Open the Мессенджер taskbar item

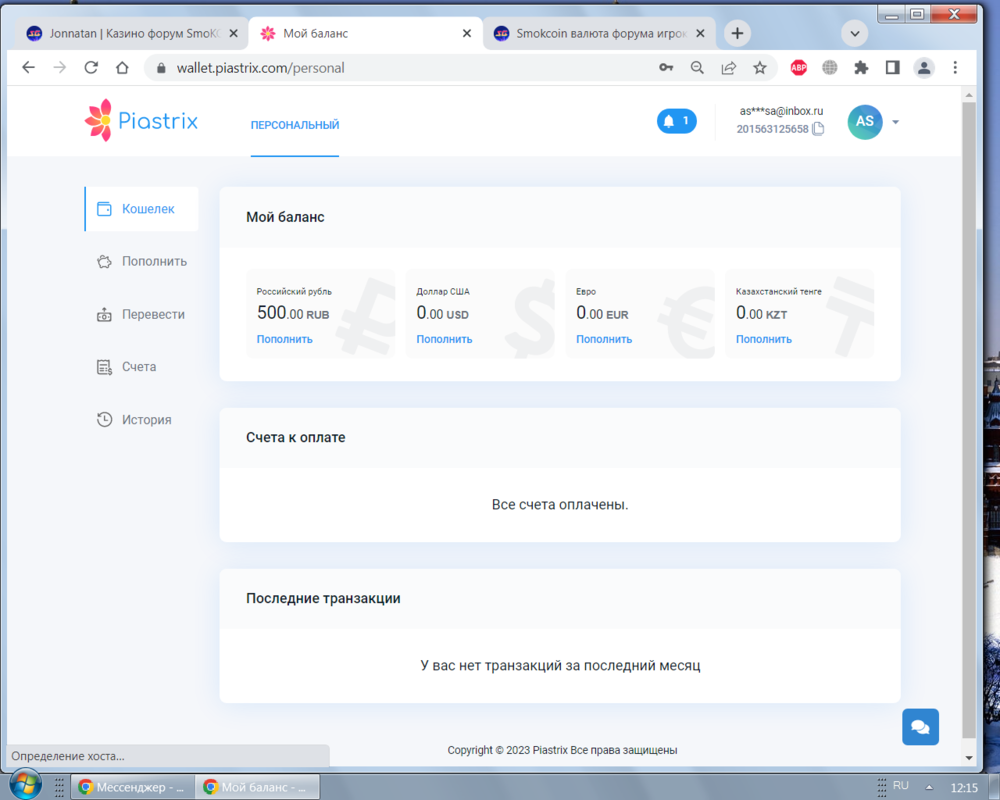[133, 787]
